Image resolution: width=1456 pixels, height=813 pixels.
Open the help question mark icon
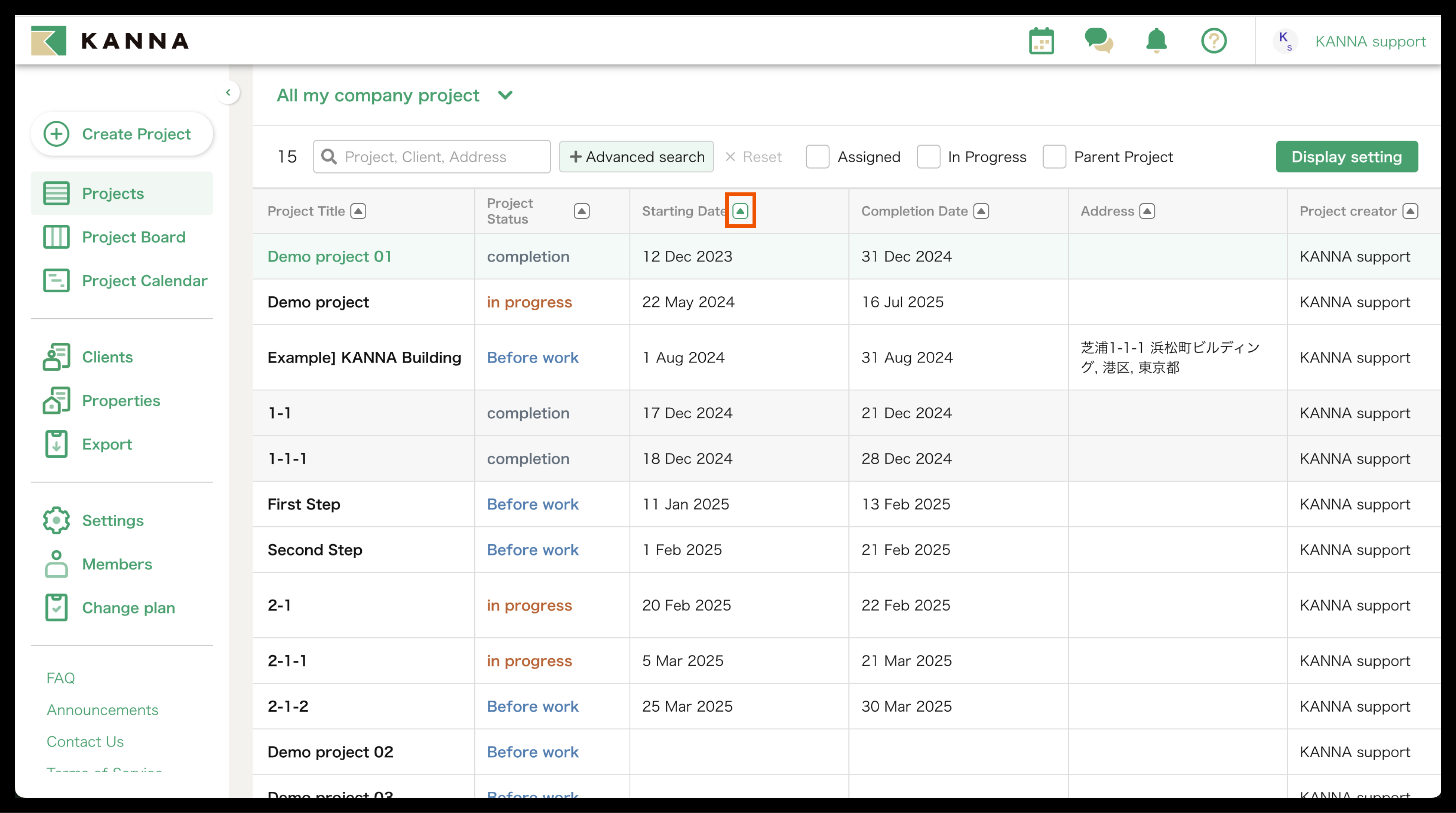click(1213, 41)
